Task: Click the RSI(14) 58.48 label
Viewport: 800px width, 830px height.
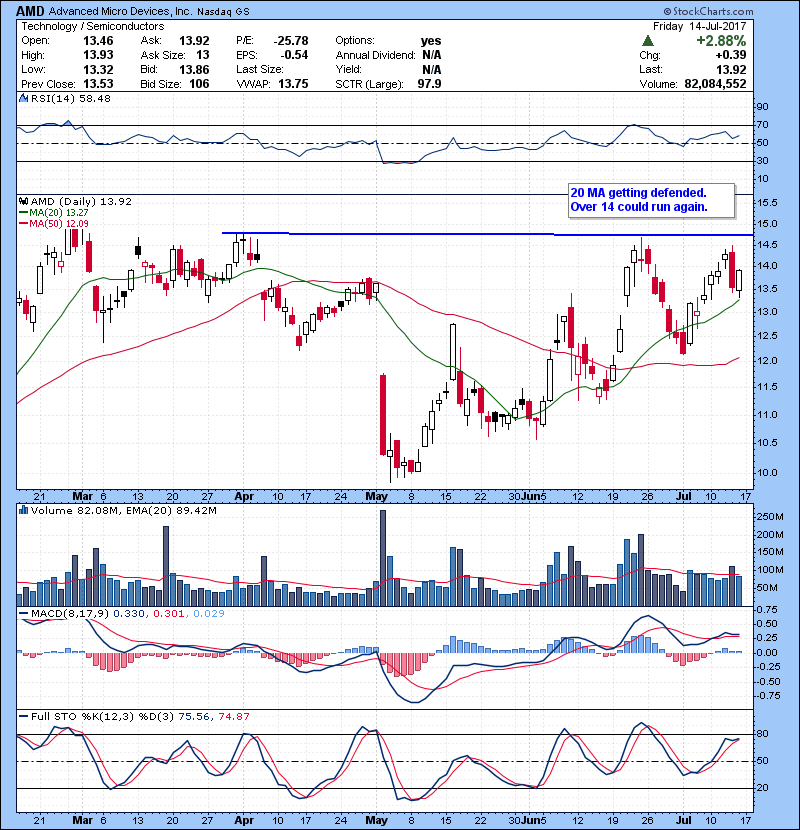Action: 71,98
